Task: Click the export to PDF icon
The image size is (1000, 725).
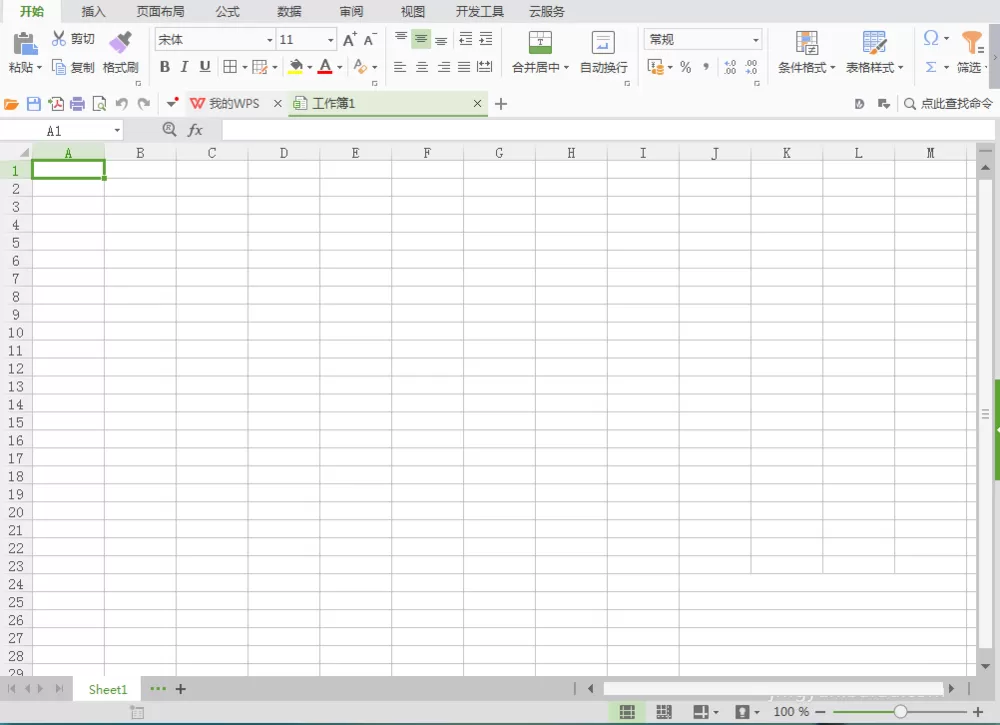Action: 55,104
